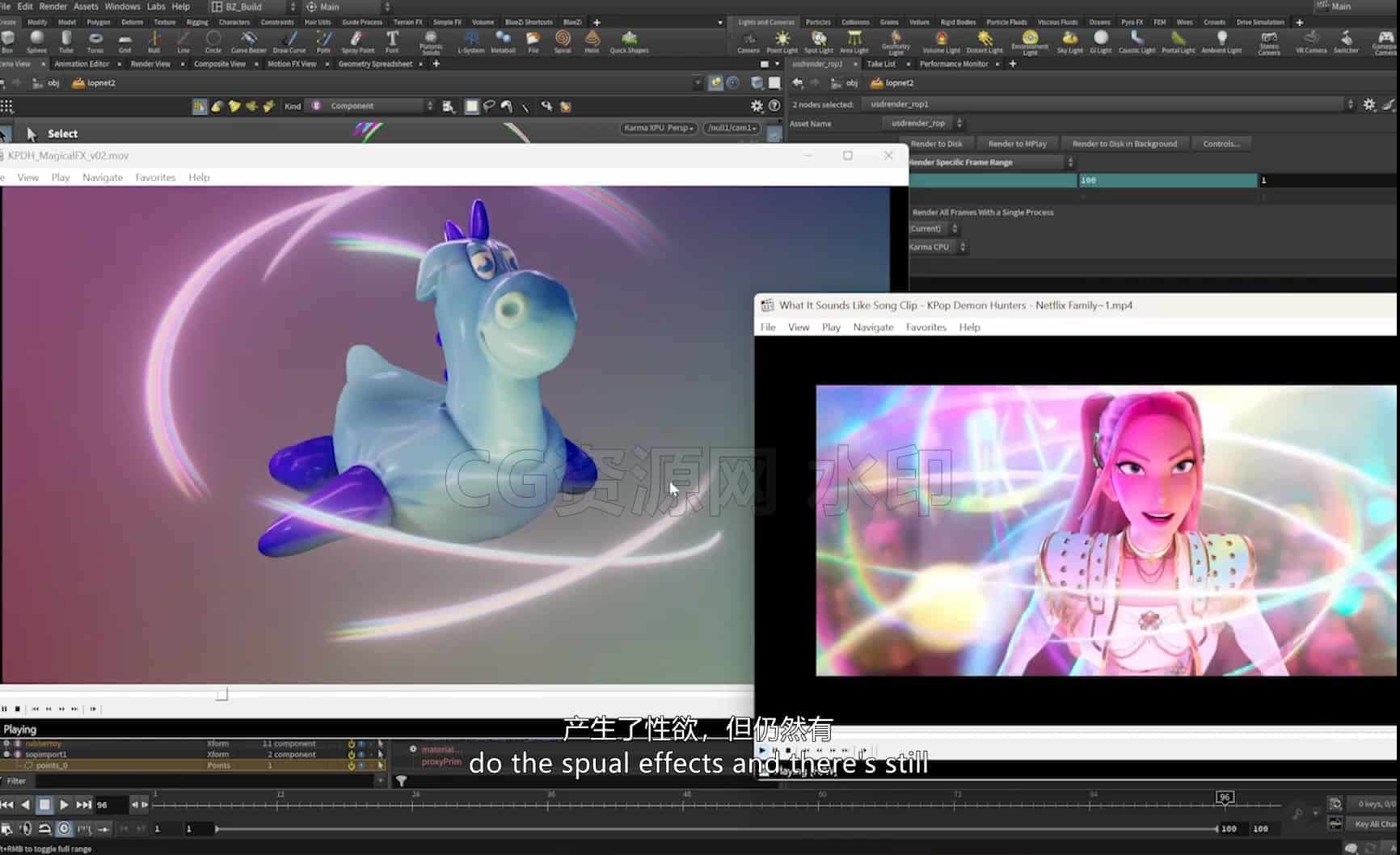Add a Sky Light from the shelf
This screenshot has height=855, width=1400.
1069,41
